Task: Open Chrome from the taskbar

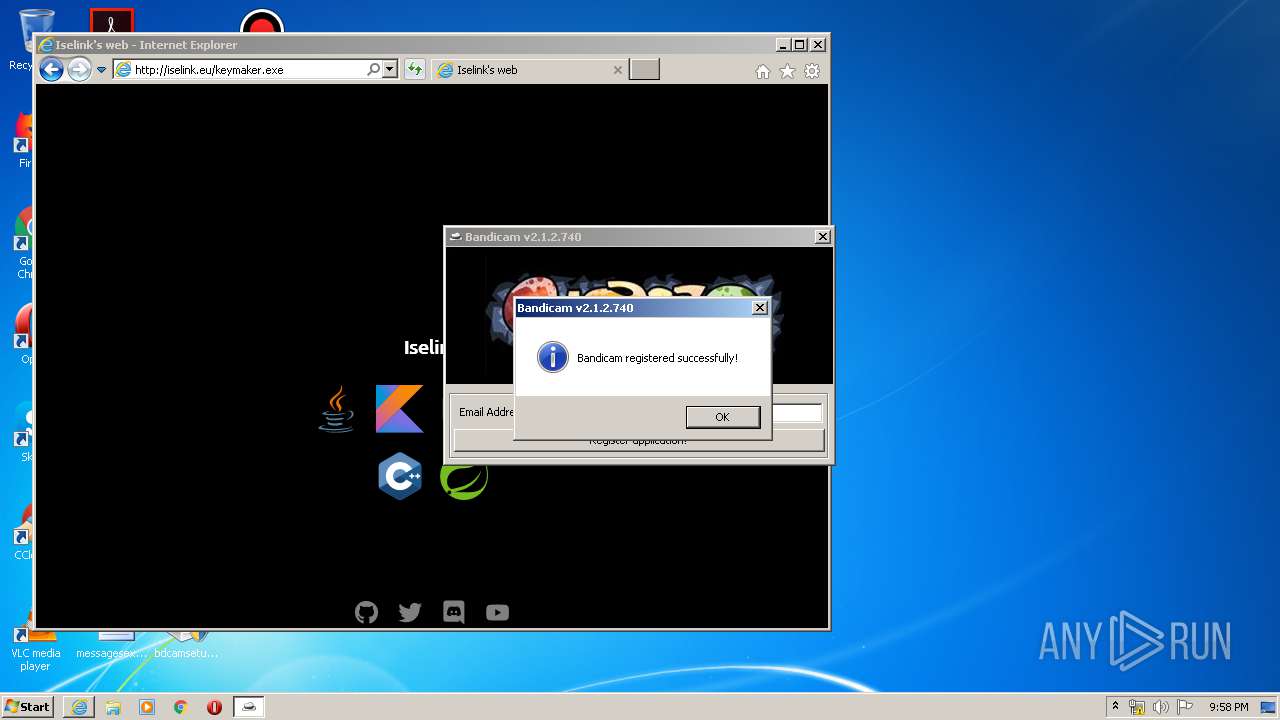Action: pyautogui.click(x=181, y=707)
